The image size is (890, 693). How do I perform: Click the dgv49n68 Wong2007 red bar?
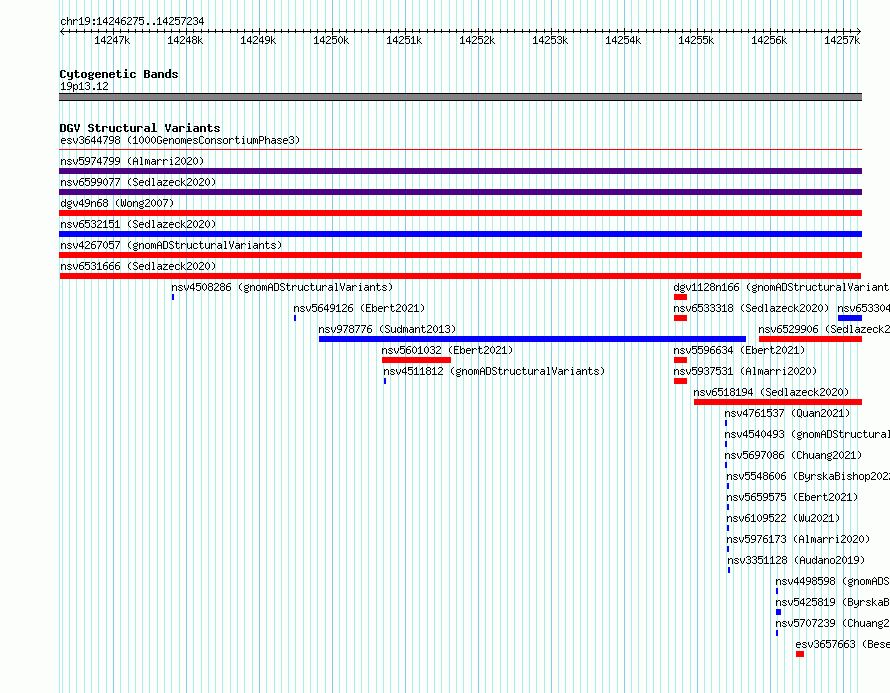[x=460, y=213]
